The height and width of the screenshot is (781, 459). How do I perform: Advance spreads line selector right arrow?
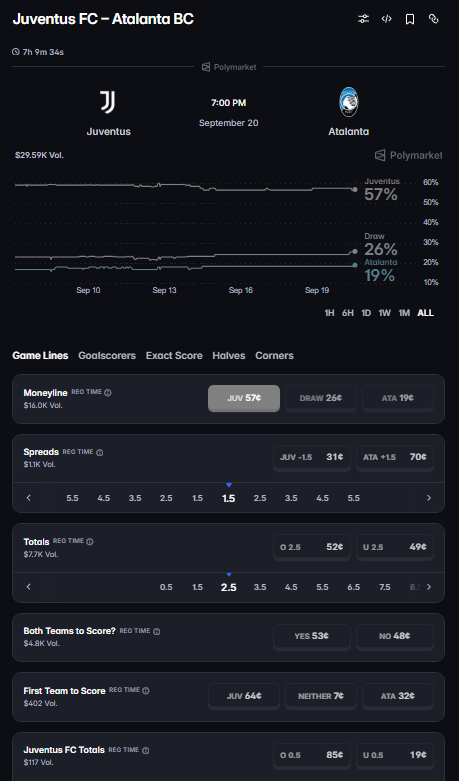429,498
